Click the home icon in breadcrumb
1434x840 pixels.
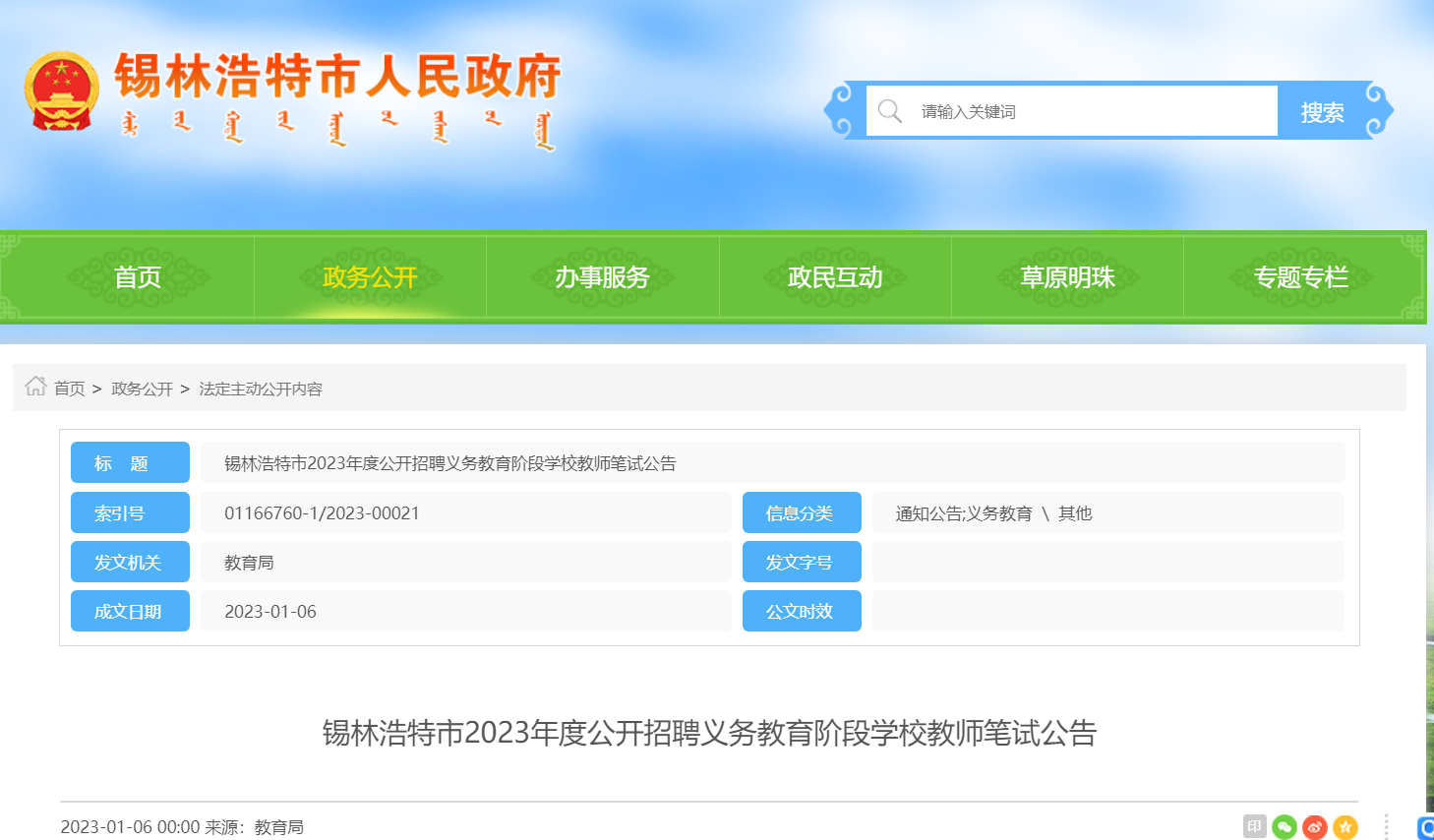pos(35,387)
